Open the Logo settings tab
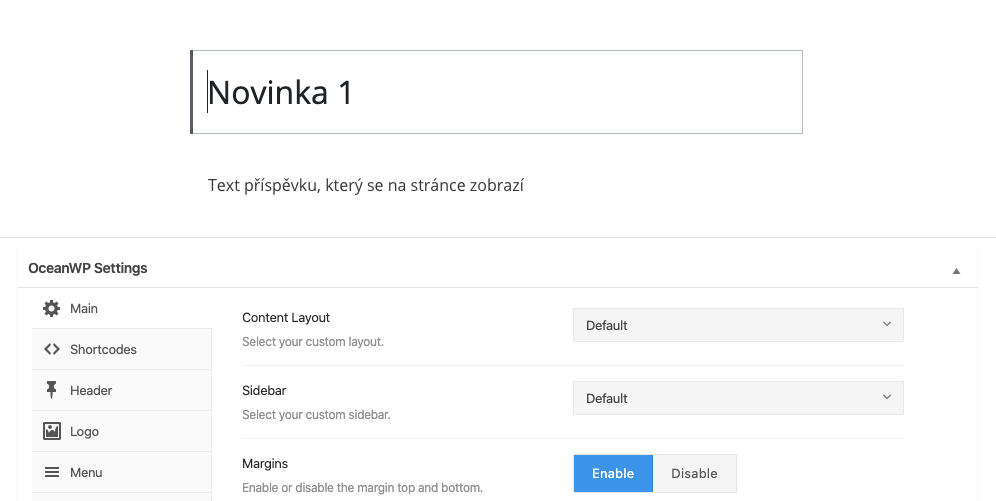The height and width of the screenshot is (501, 996). coord(122,431)
